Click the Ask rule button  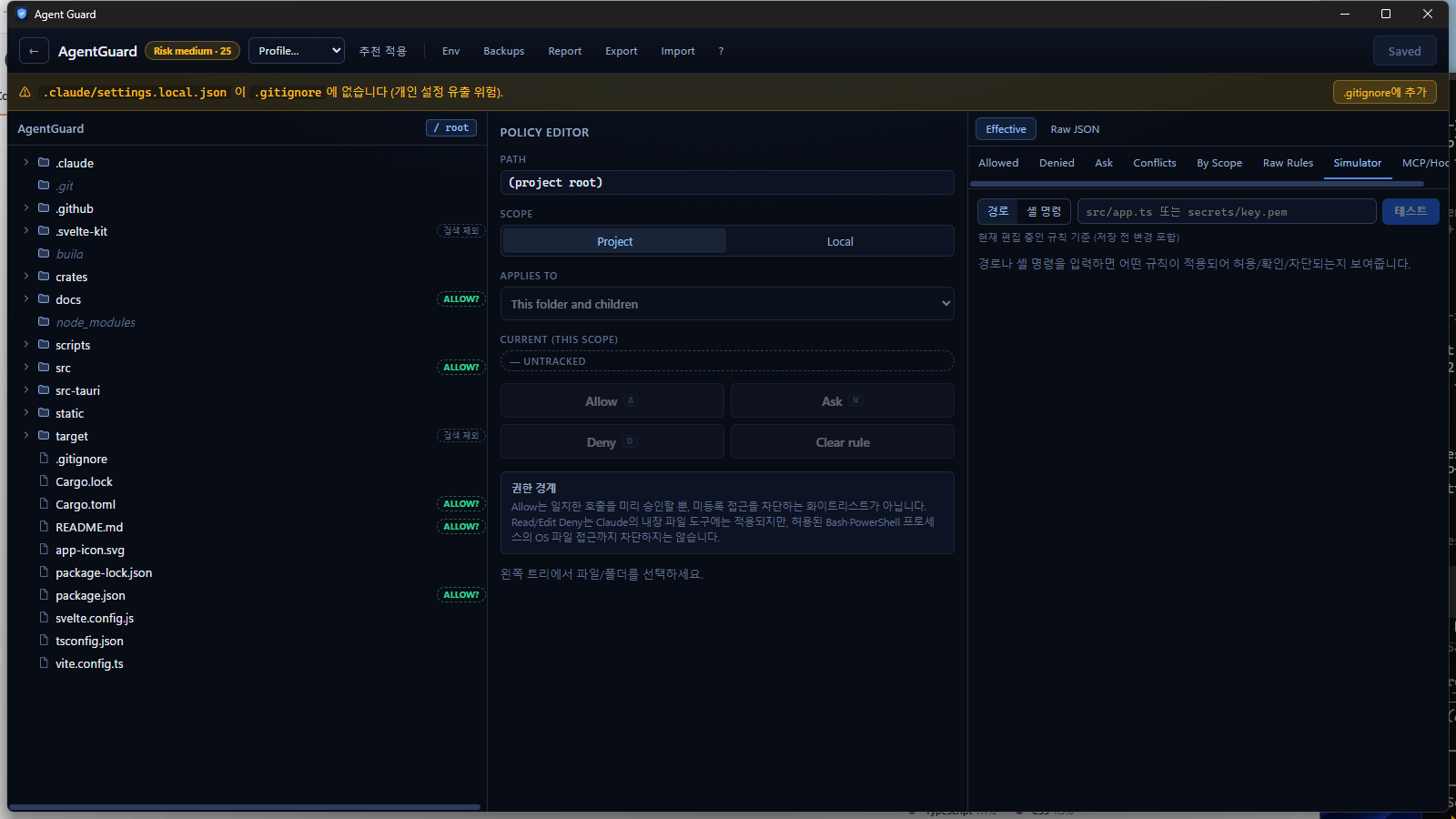(x=843, y=401)
